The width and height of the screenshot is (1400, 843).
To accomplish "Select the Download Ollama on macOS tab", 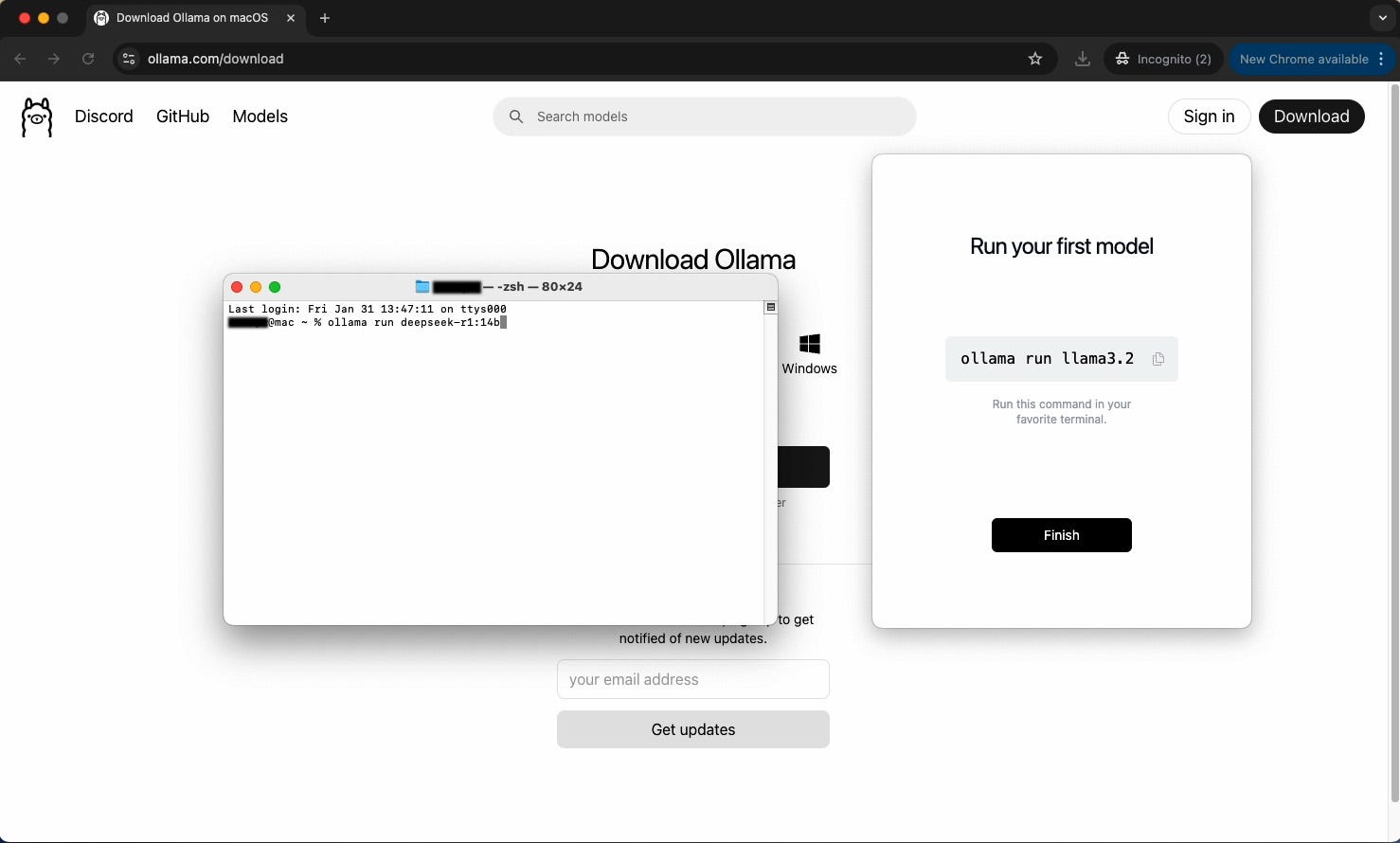I will [195, 18].
